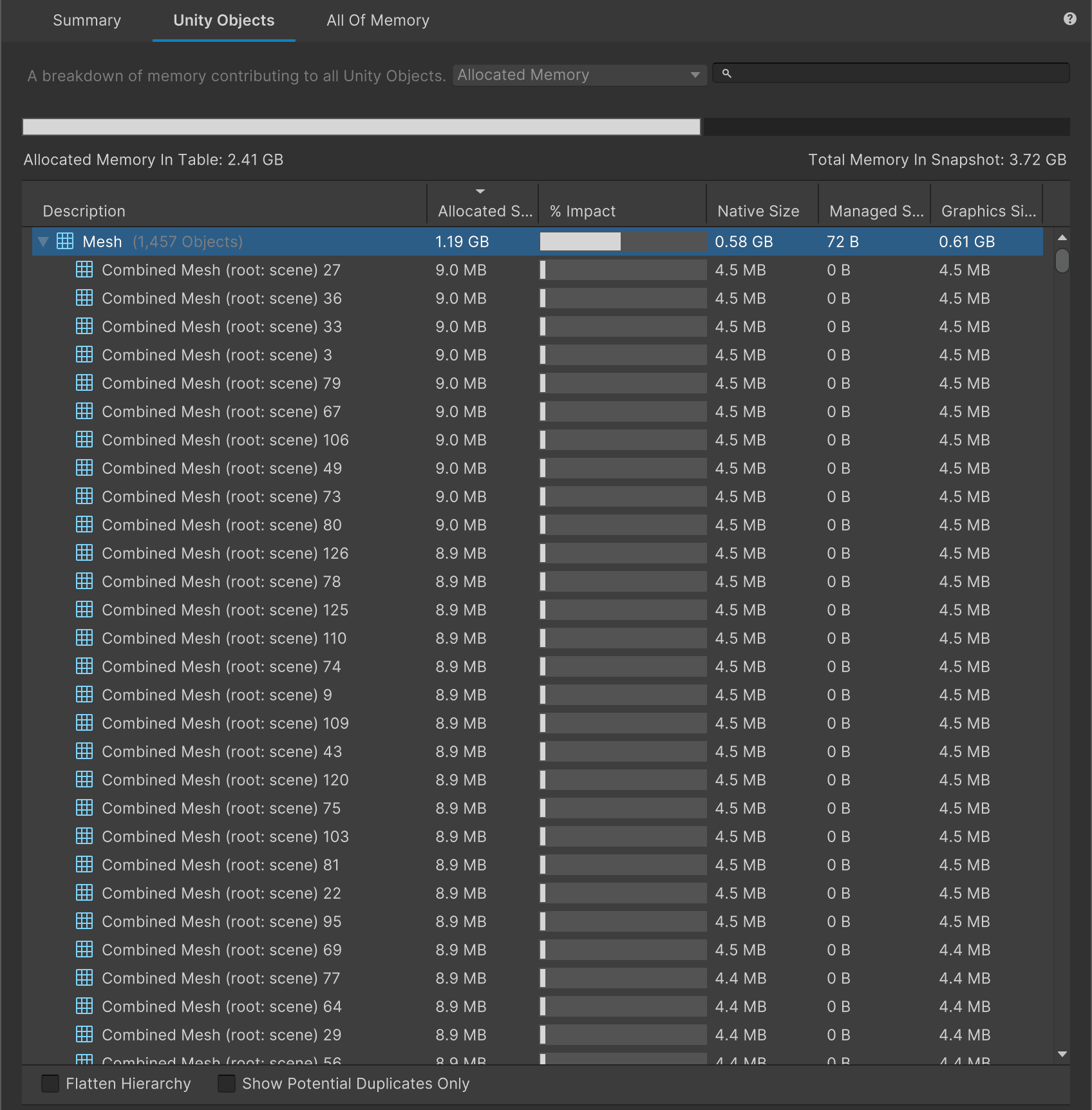Click mesh icon beside Combined Mesh 36

coord(84,298)
